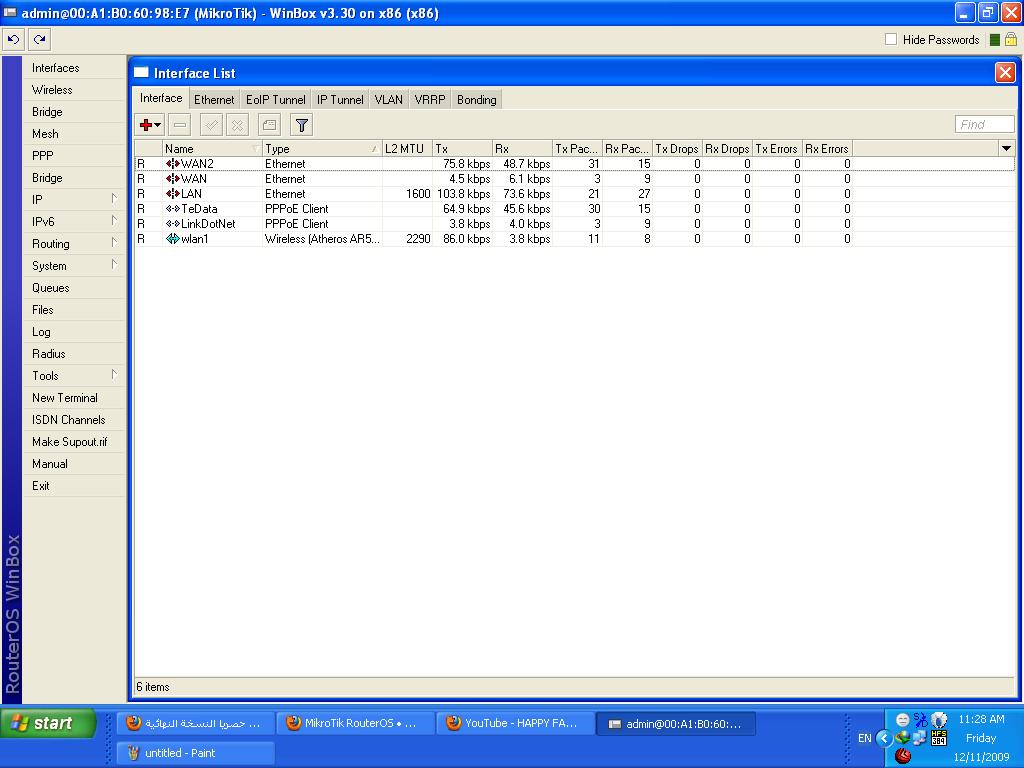Viewport: 1024px width, 768px height.
Task: Click the green status indicator square
Action: click(994, 40)
